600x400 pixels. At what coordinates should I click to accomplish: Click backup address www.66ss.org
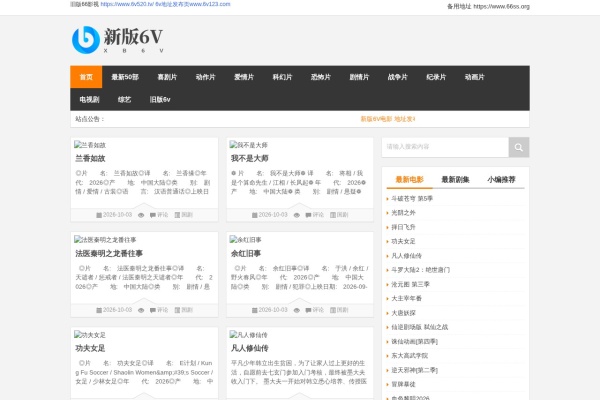click(502, 7)
